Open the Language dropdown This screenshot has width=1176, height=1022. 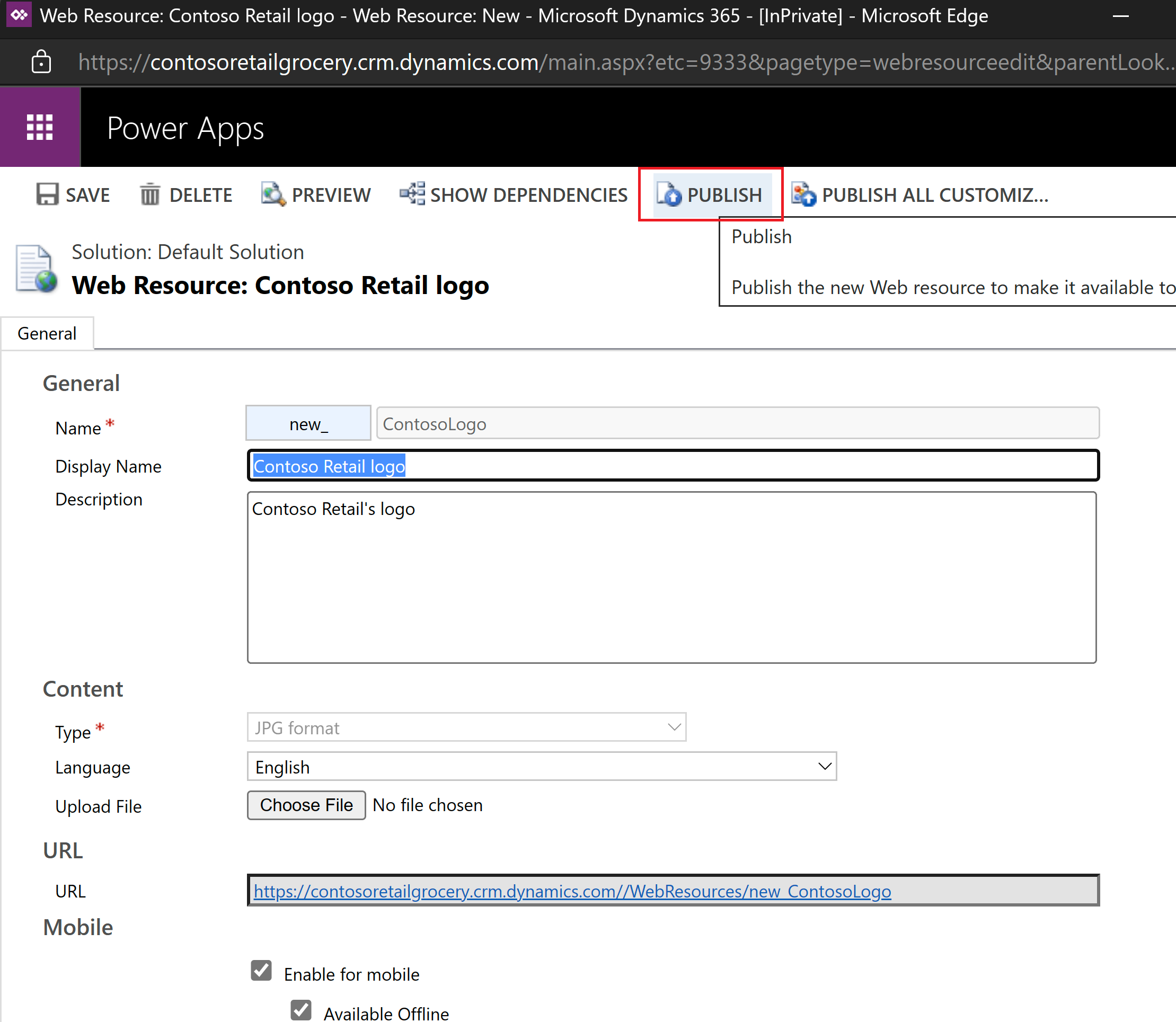542,767
